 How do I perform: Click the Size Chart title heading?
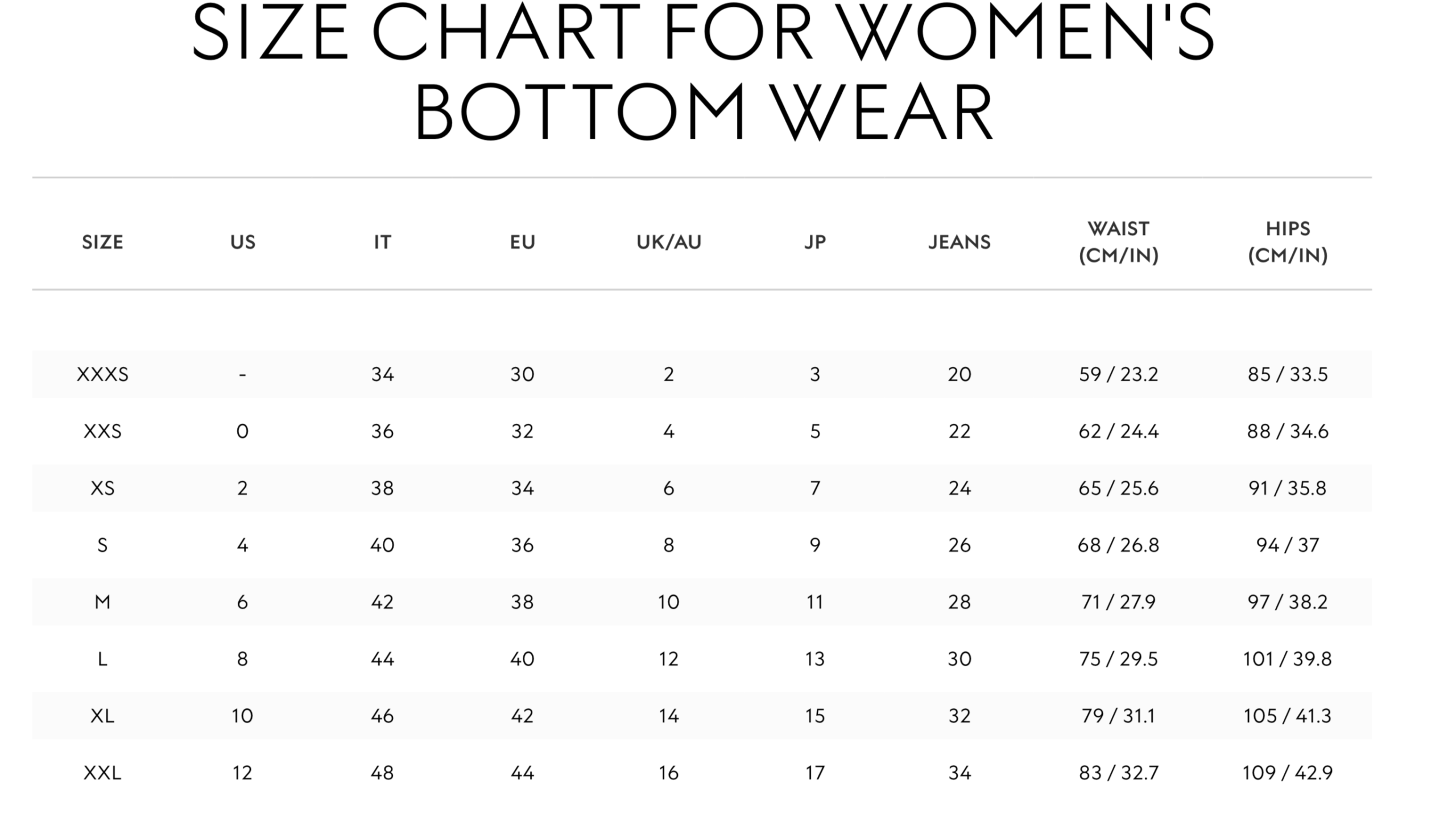[704, 71]
